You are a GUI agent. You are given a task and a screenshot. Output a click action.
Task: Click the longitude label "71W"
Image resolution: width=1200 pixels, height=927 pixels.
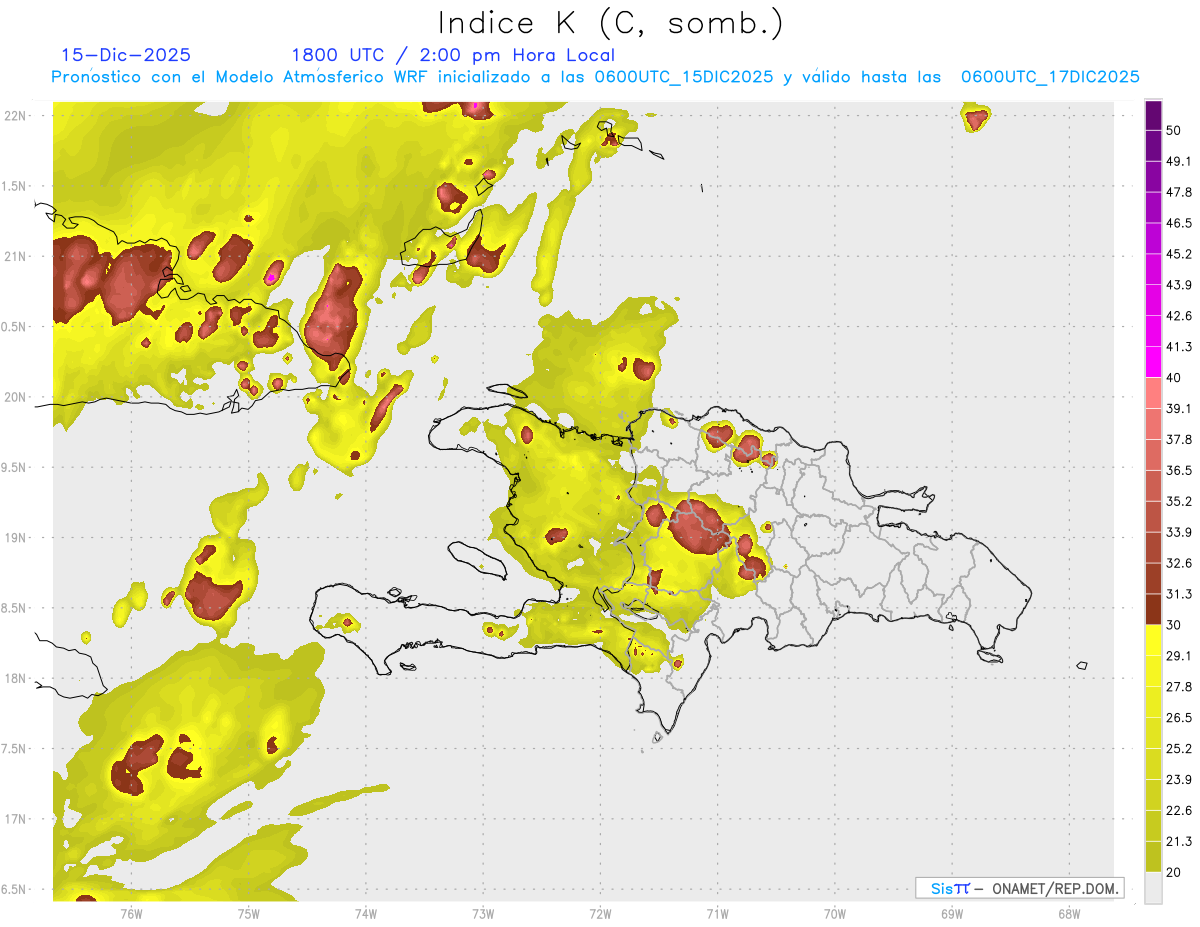coord(717,914)
